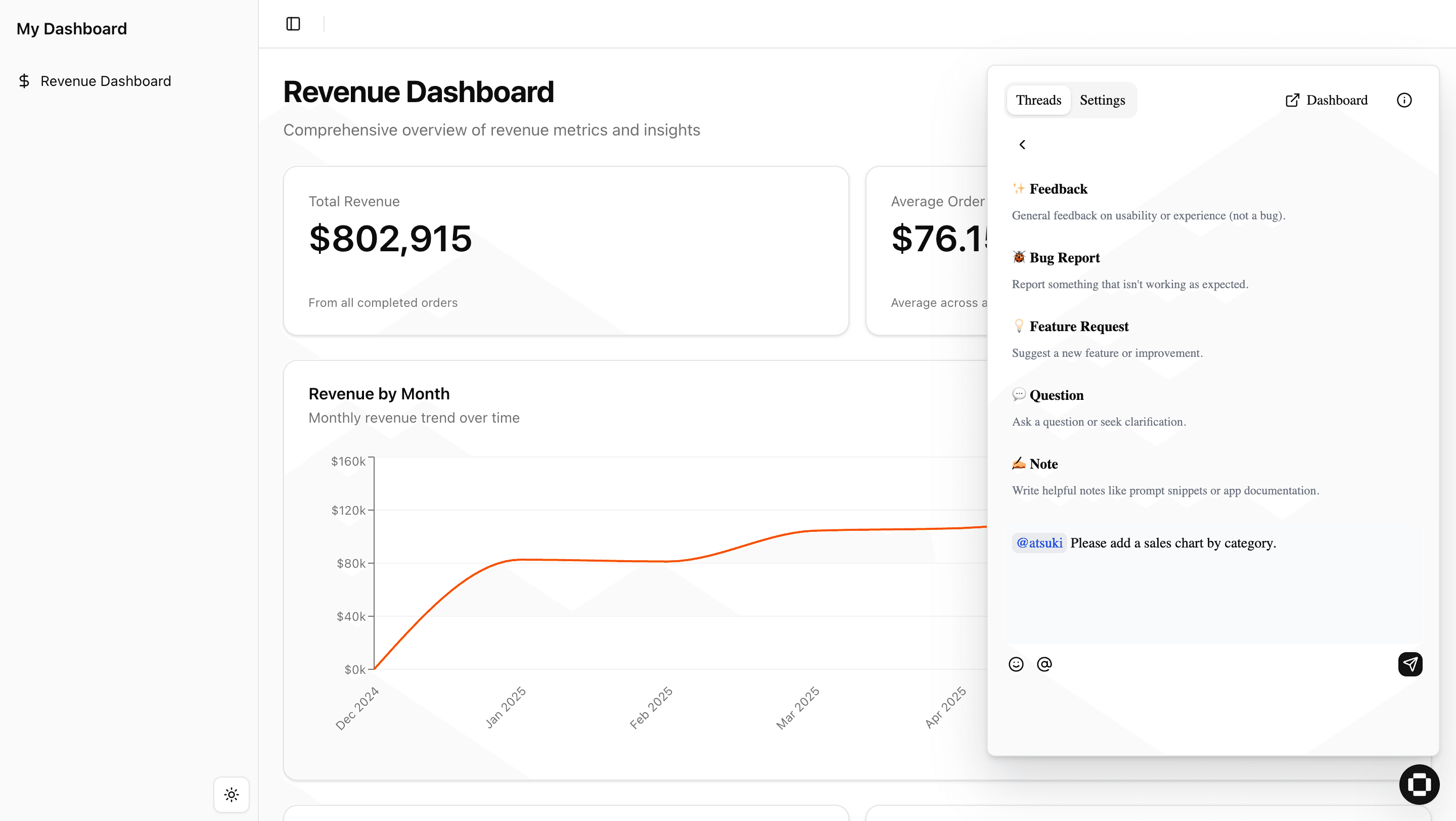1456x821 pixels.
Task: Open the emoji picker icon
Action: 1016,664
